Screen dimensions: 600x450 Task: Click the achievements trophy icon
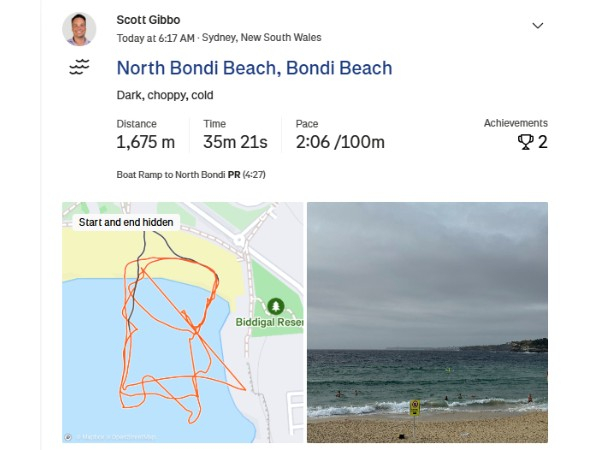coord(526,142)
